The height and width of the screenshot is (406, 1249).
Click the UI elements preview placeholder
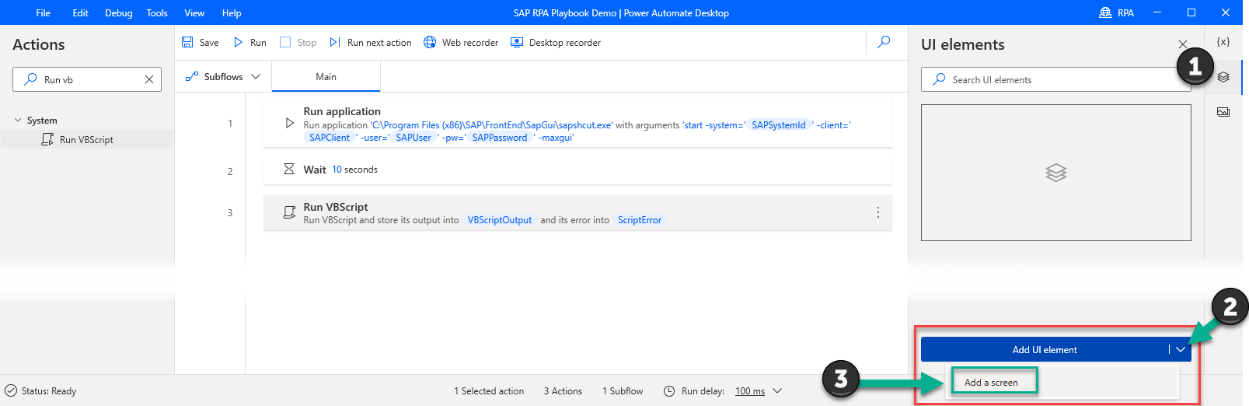(x=1056, y=172)
